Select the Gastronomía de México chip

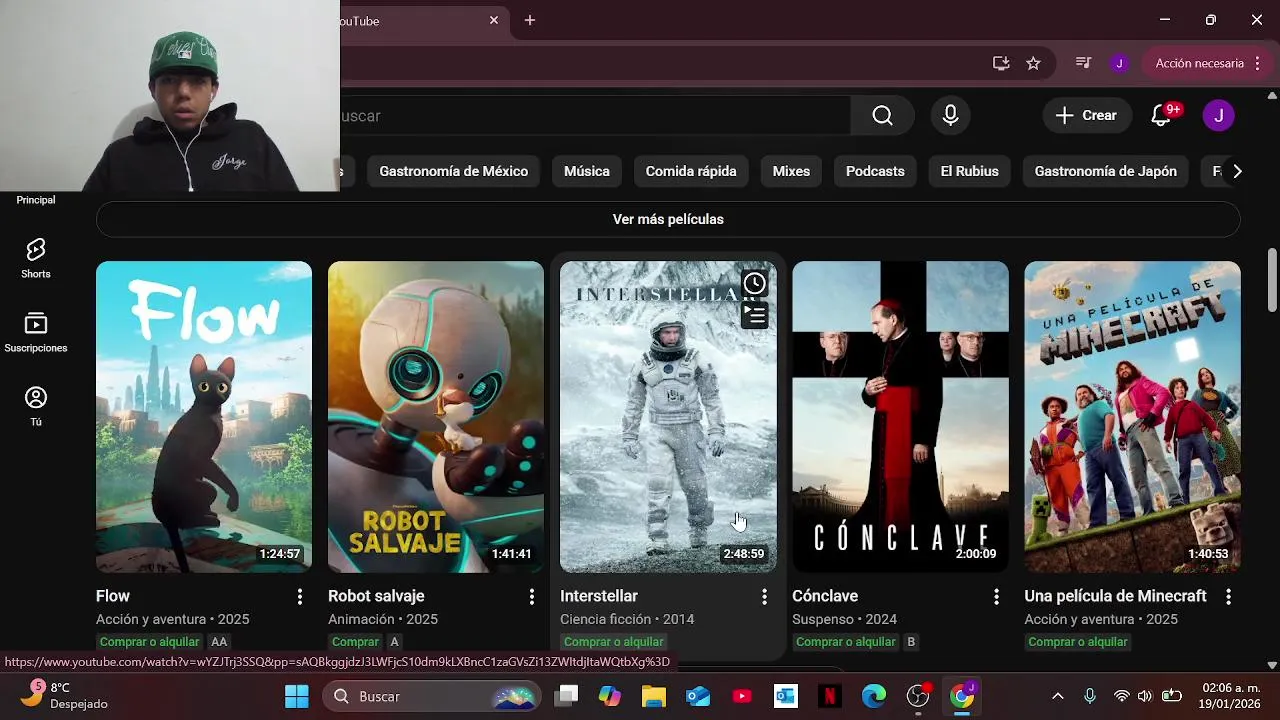[x=453, y=171]
